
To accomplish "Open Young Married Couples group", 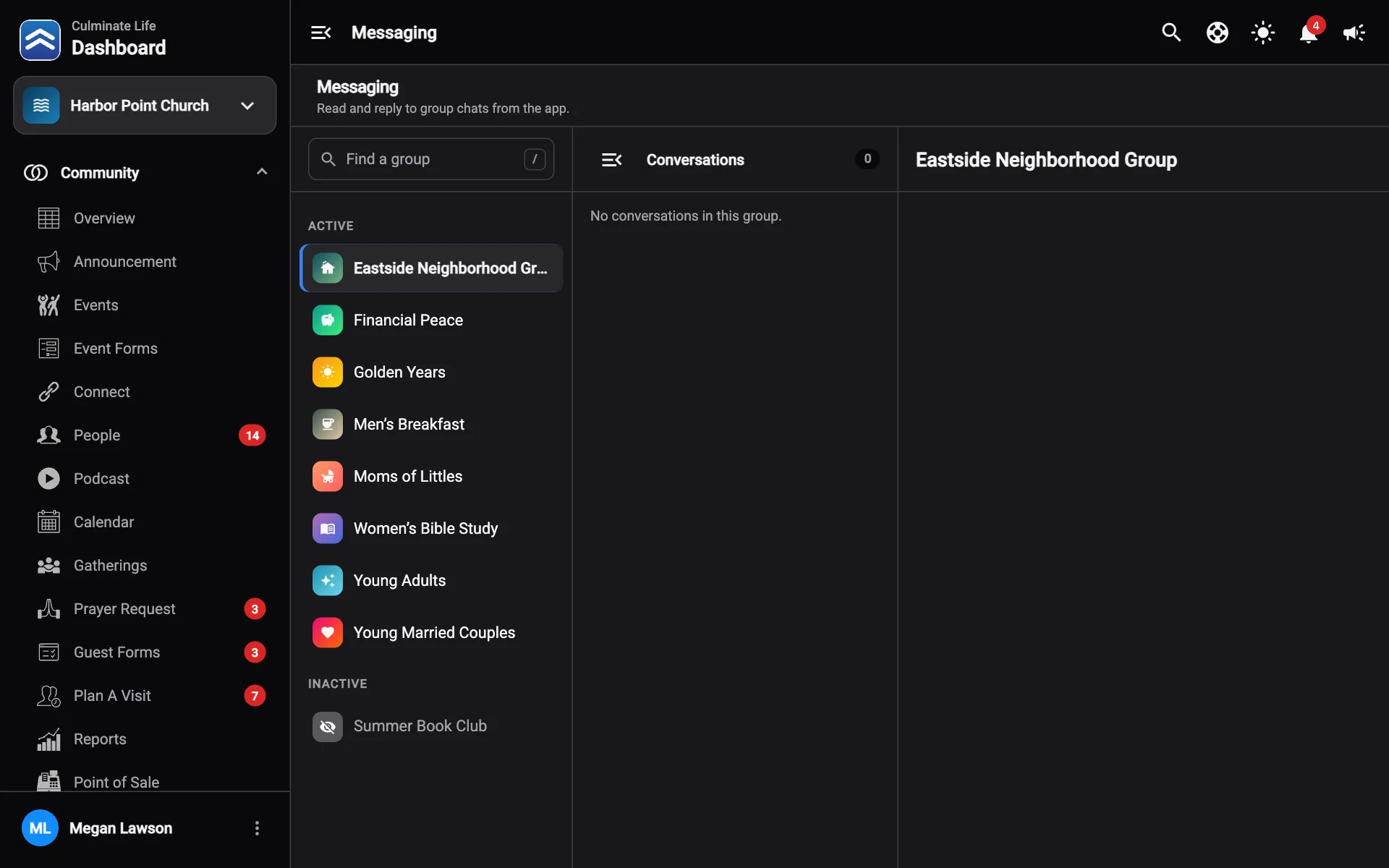I will 431,633.
